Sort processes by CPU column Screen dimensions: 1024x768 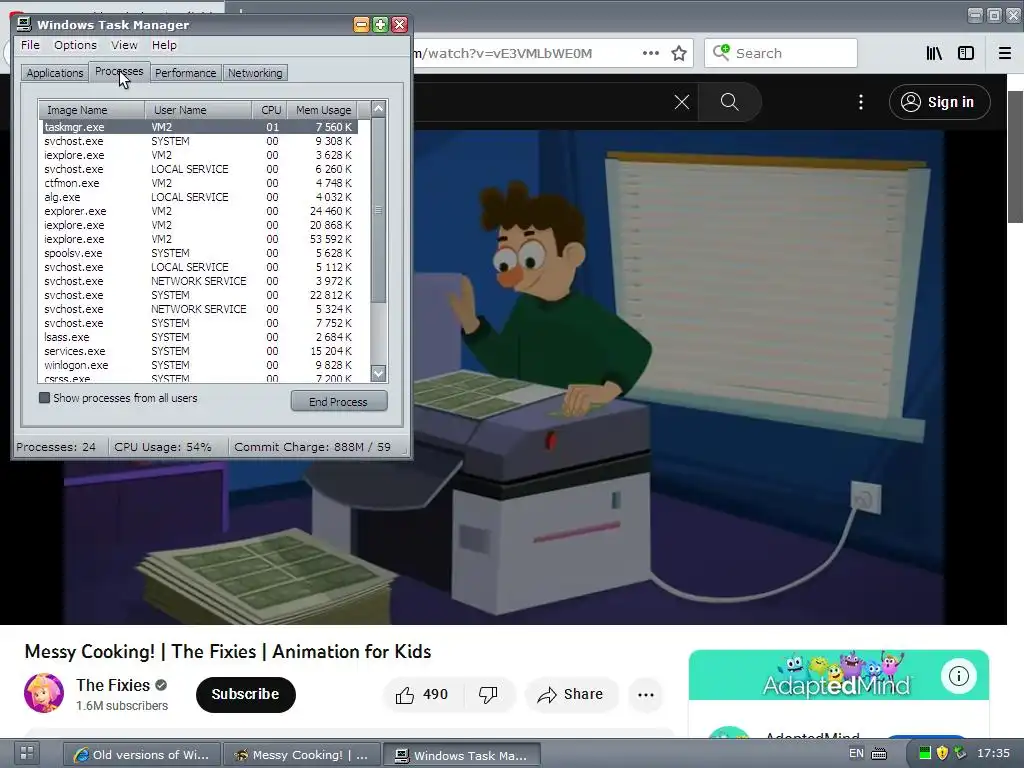click(x=270, y=110)
